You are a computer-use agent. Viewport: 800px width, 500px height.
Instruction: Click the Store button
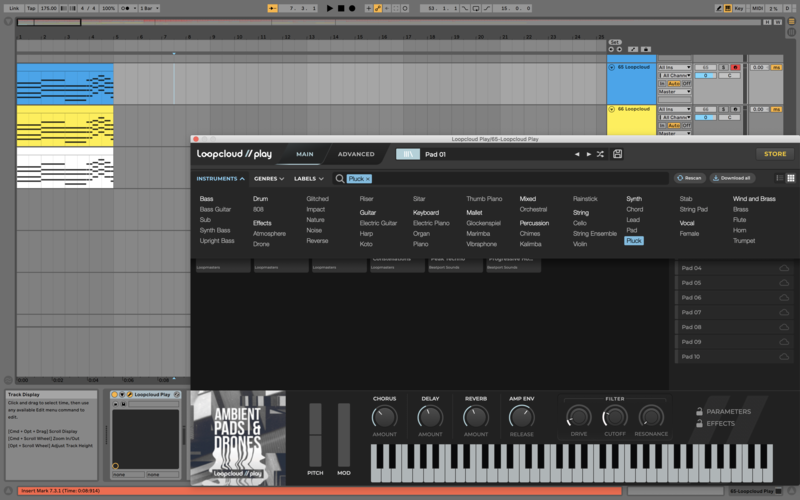pyautogui.click(x=775, y=154)
